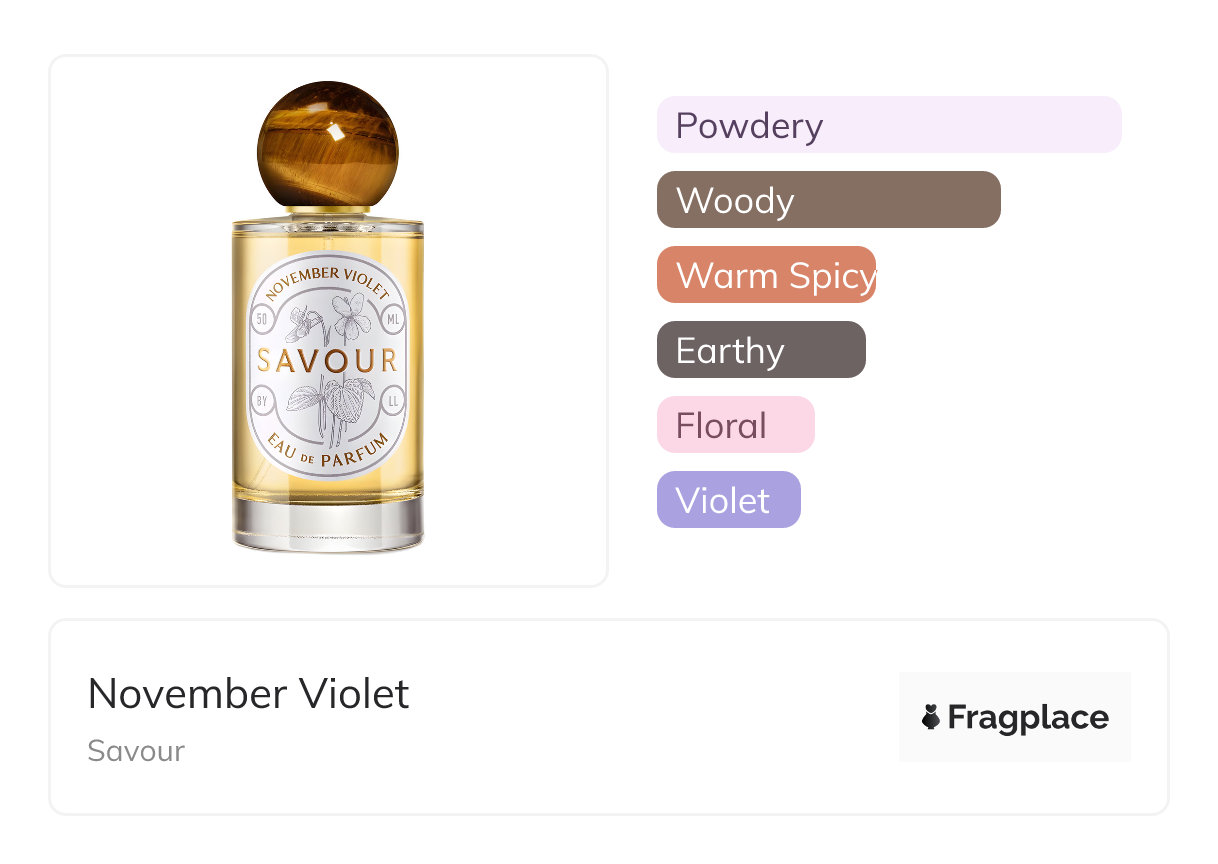Image resolution: width=1218 pixels, height=864 pixels.
Task: Select the Powdery accord bar
Action: tap(888, 125)
